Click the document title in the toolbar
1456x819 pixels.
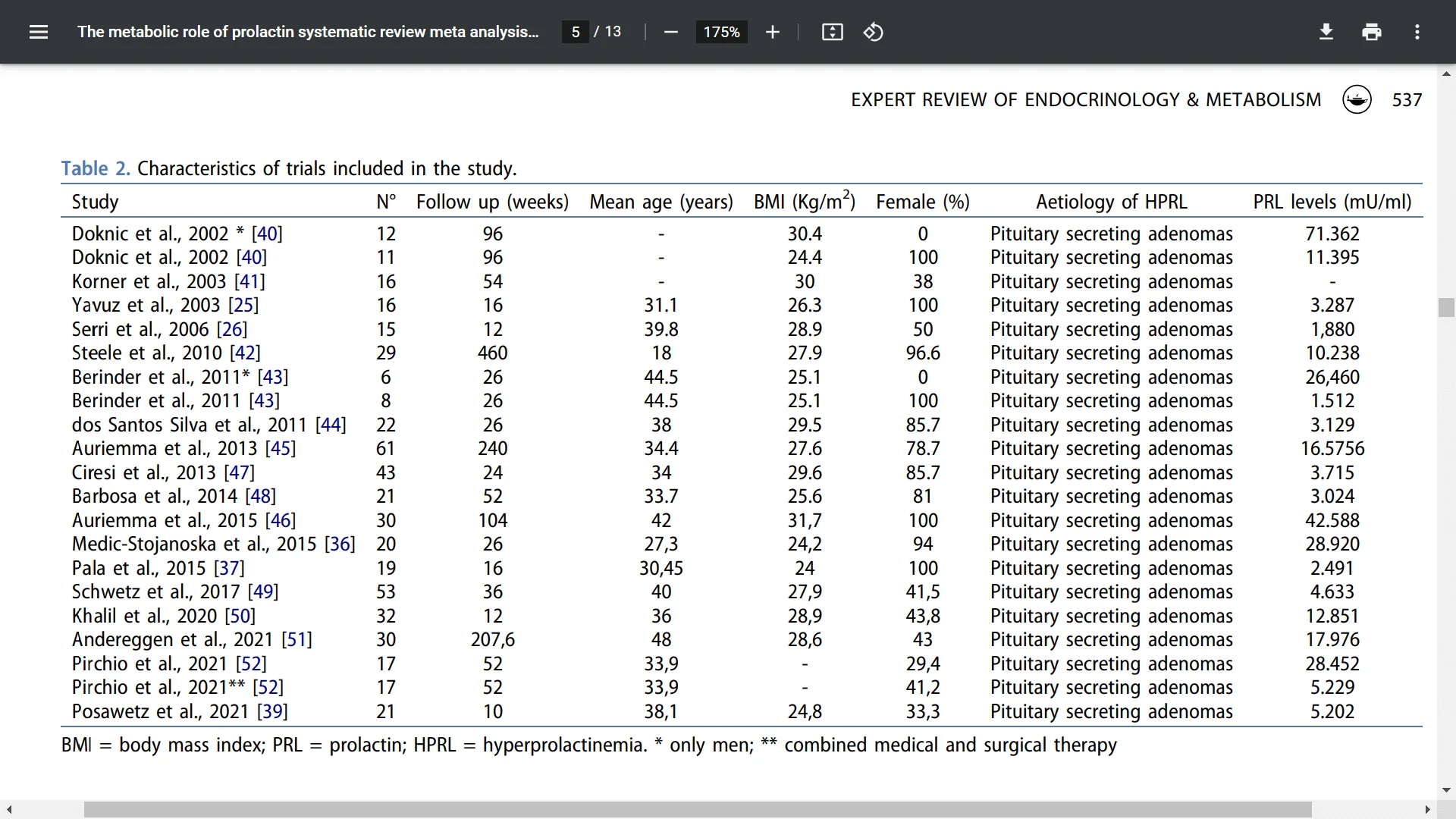[308, 32]
